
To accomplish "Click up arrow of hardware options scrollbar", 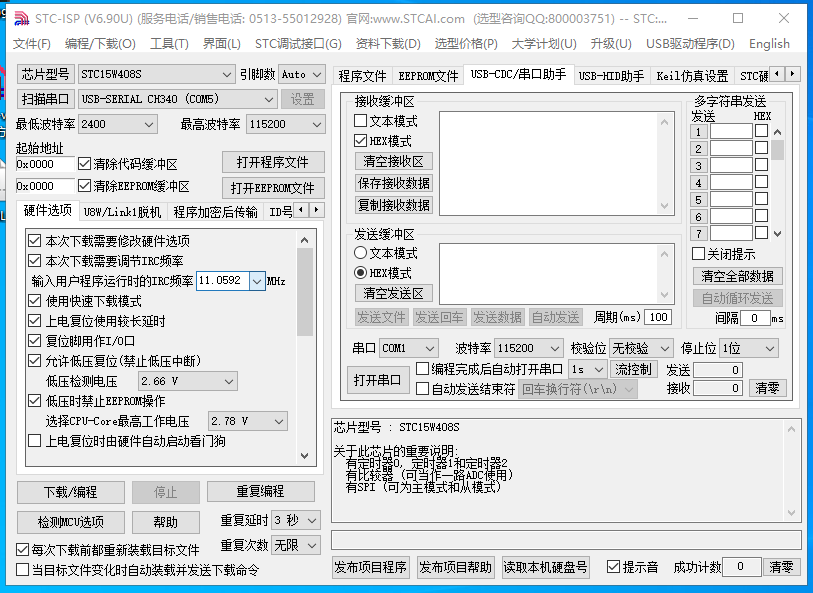I will click(x=305, y=241).
